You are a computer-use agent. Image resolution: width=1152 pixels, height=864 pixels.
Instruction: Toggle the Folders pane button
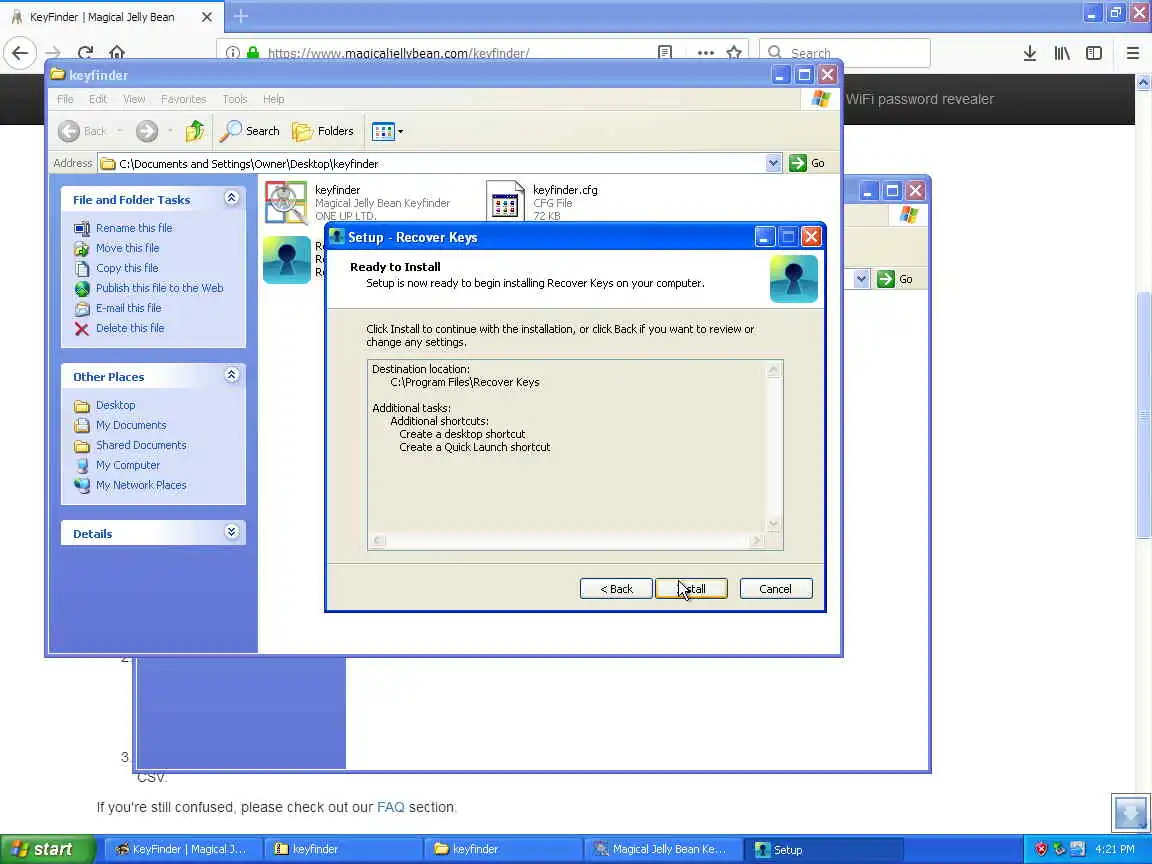coord(323,131)
